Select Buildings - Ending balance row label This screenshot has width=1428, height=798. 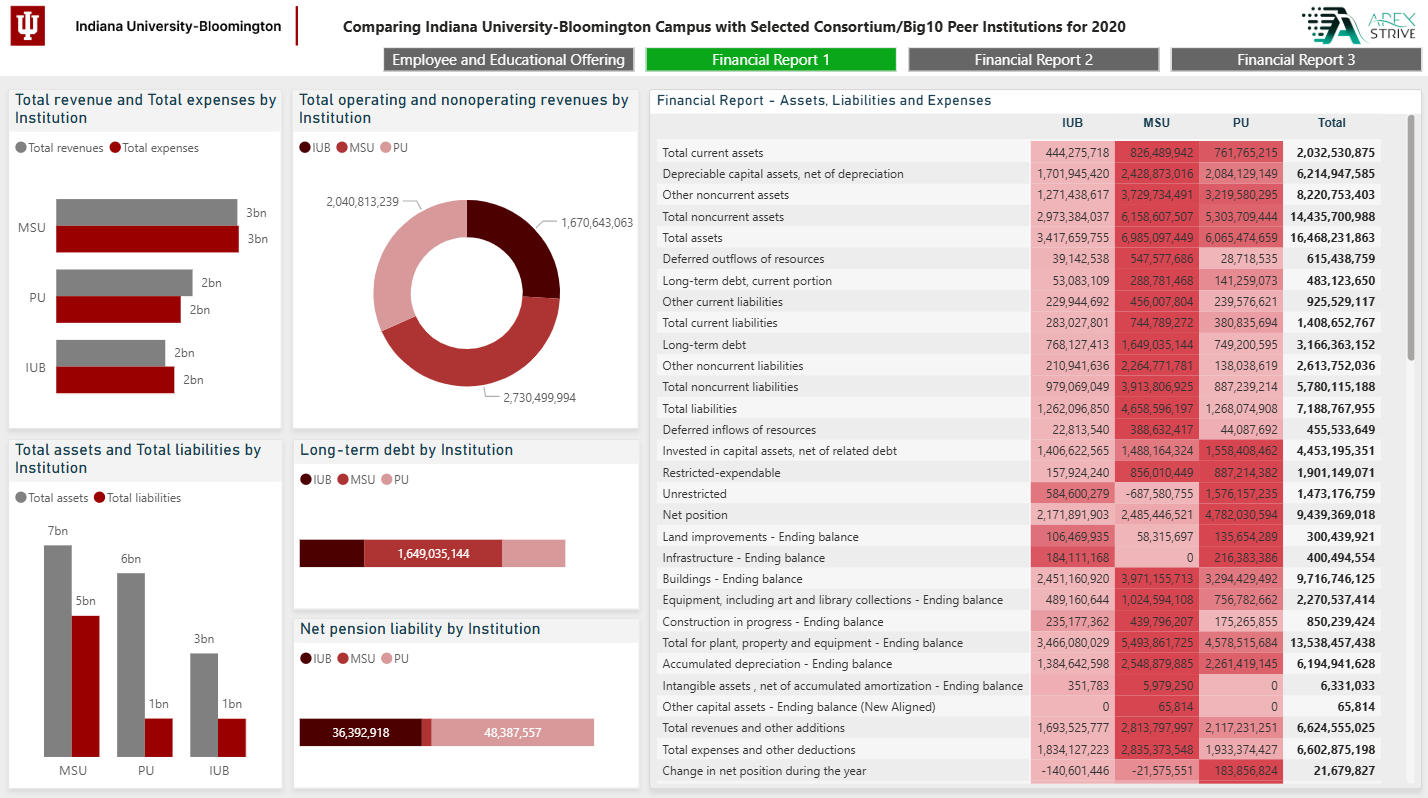[732, 579]
